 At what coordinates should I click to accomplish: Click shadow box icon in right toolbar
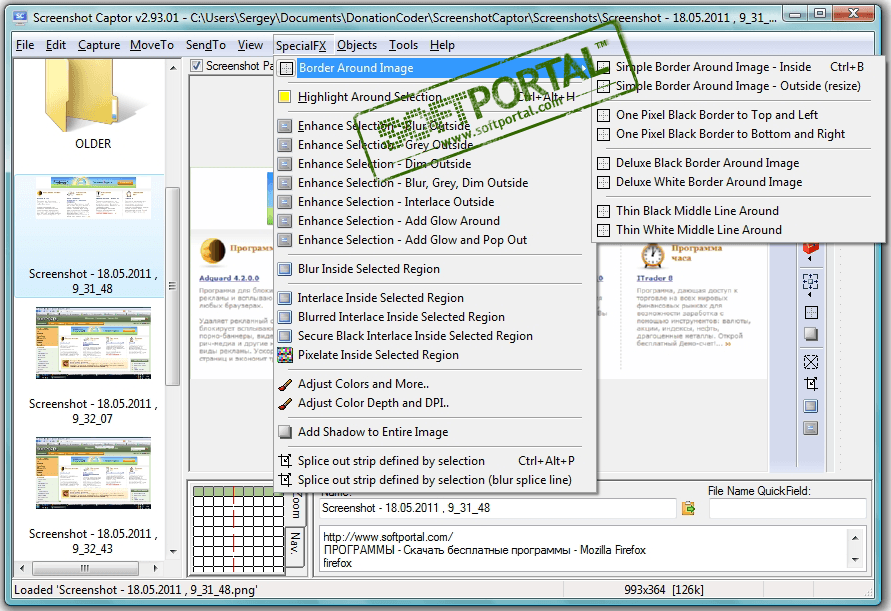(811, 334)
